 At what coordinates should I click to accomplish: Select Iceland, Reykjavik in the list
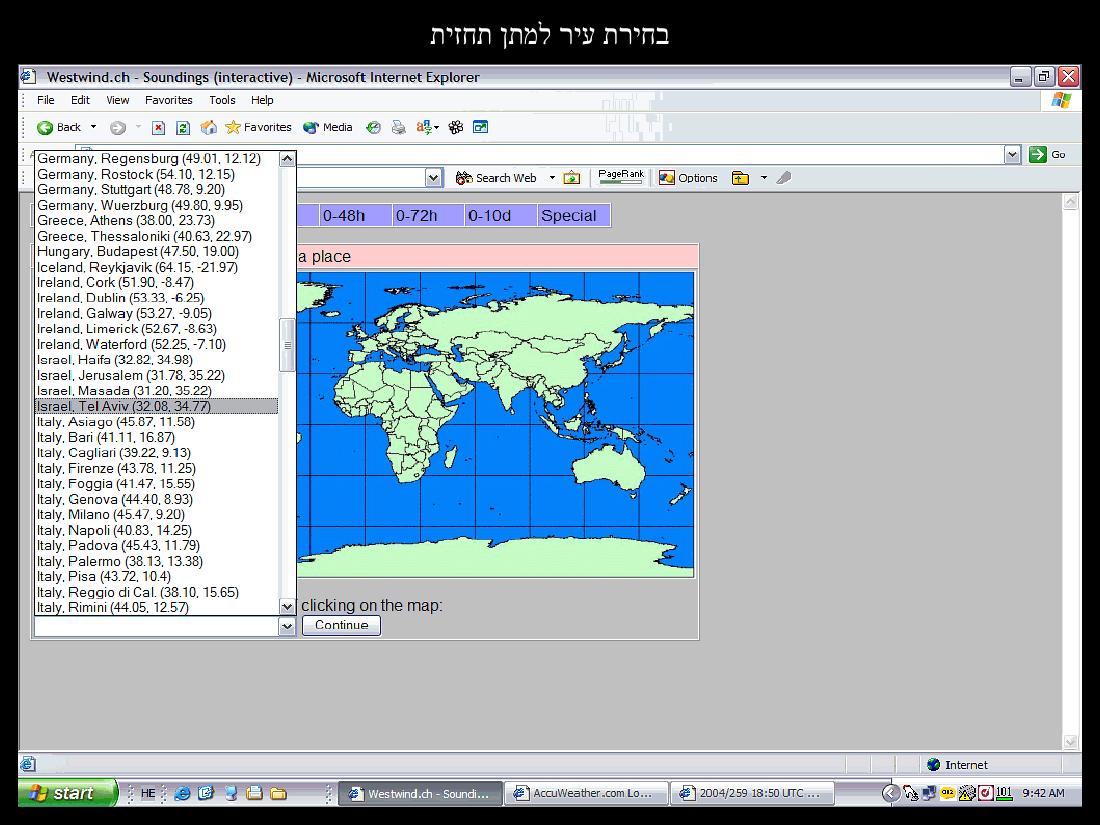tap(156, 267)
